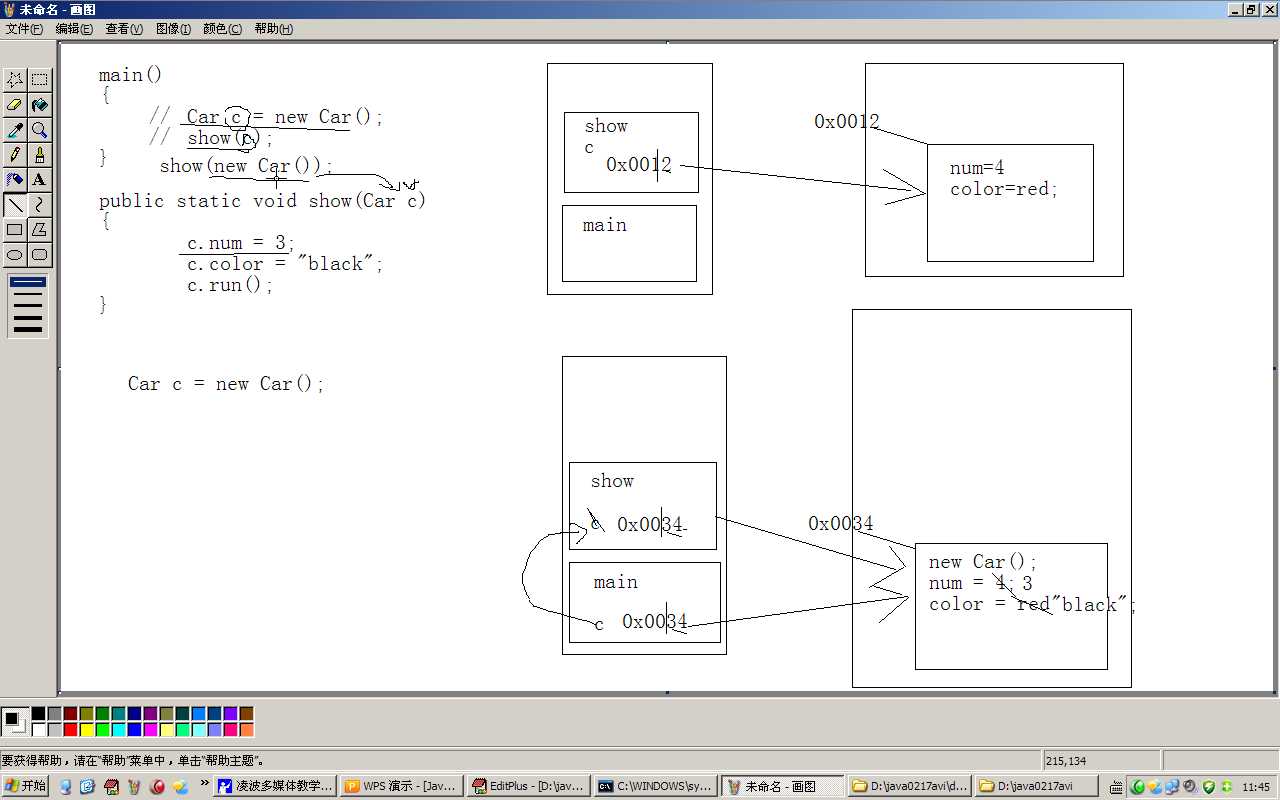Choose the Brush tool
This screenshot has width=1280, height=800.
coord(40,155)
